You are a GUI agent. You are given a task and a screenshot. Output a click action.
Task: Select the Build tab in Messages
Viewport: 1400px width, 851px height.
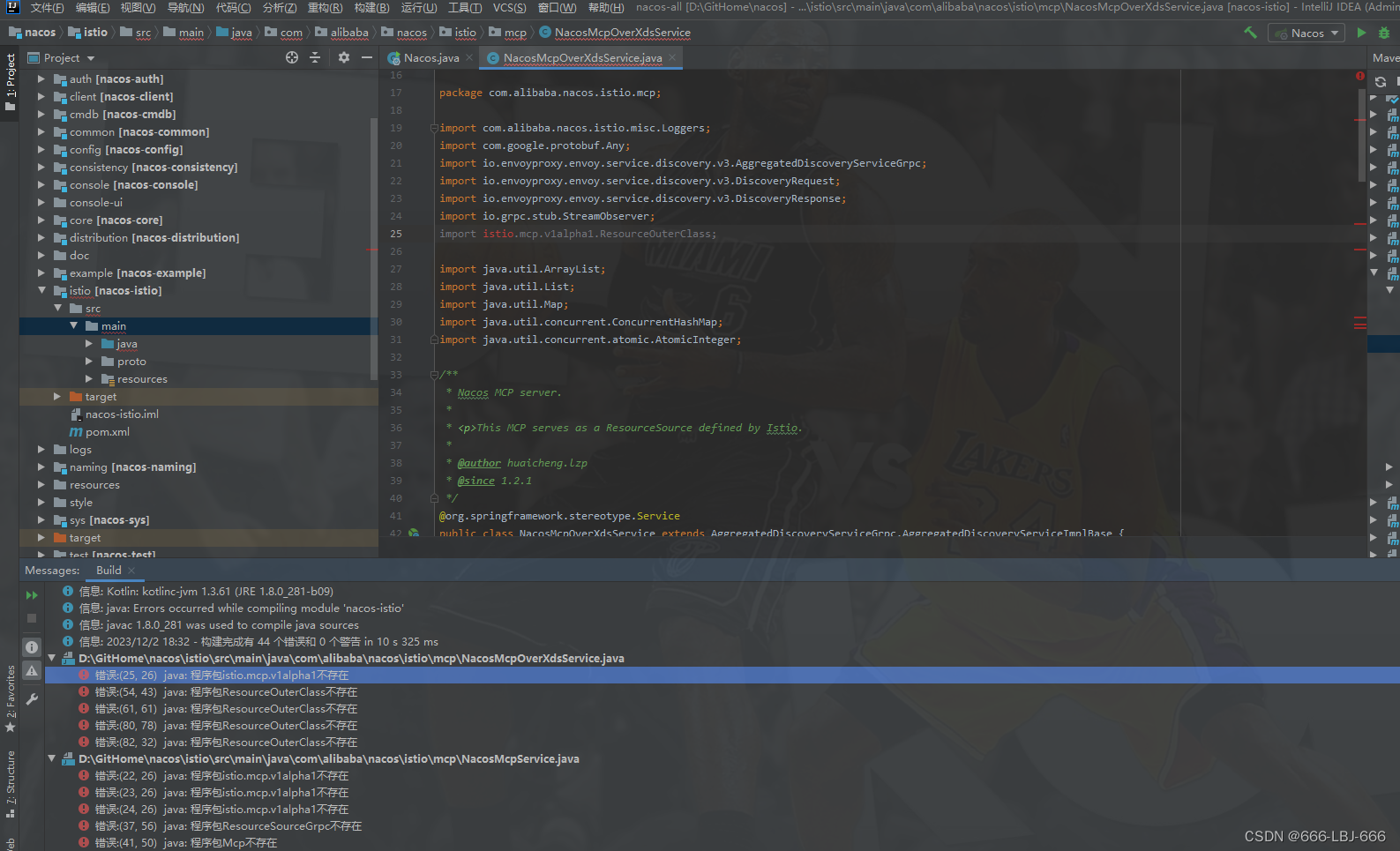click(109, 571)
